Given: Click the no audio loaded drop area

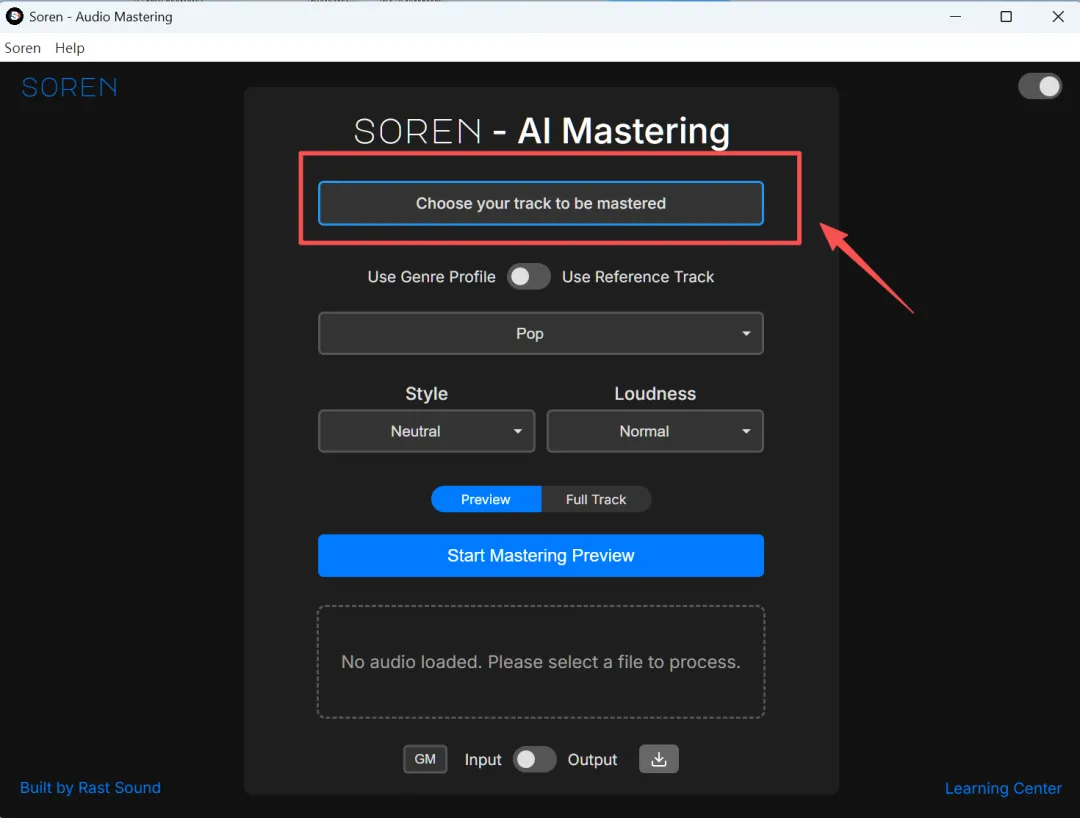Looking at the screenshot, I should (x=541, y=662).
